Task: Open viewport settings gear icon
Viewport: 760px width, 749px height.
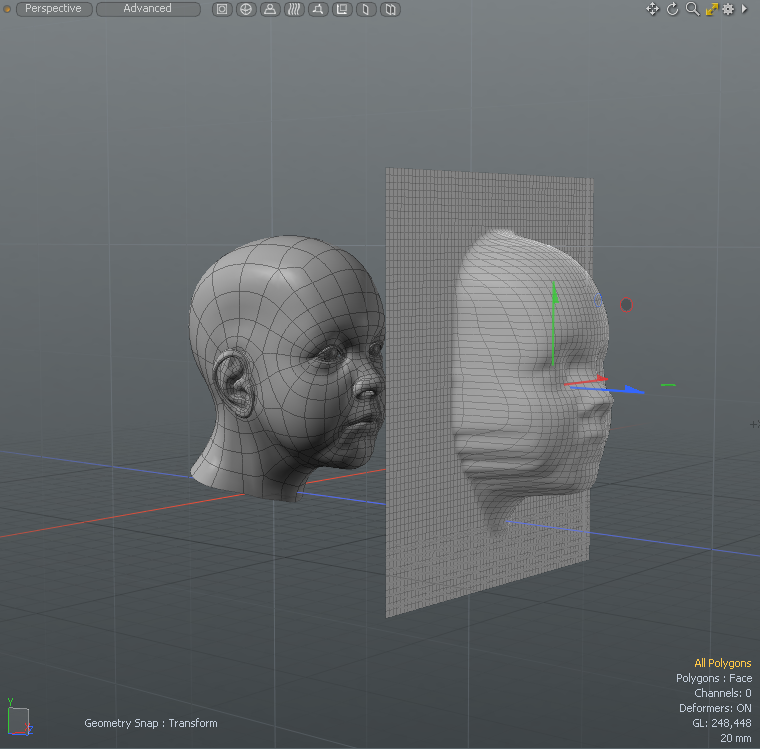Action: pyautogui.click(x=728, y=9)
